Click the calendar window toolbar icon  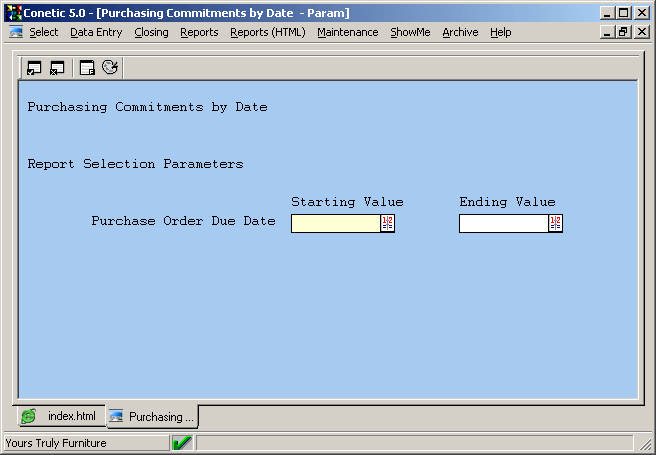(87, 68)
